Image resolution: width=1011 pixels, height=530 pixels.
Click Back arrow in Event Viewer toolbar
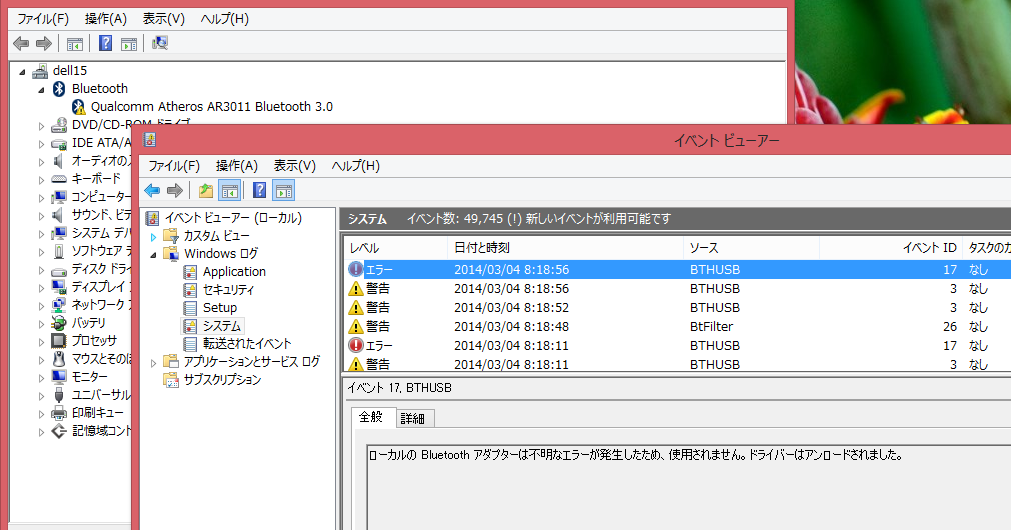point(152,191)
